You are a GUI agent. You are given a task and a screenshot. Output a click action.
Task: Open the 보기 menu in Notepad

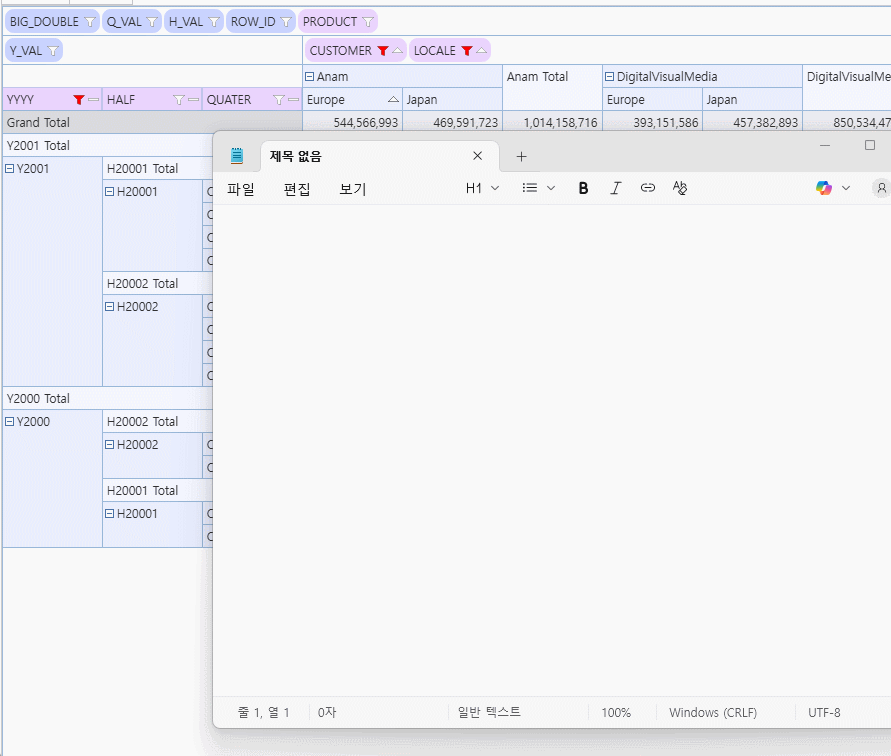(x=353, y=189)
